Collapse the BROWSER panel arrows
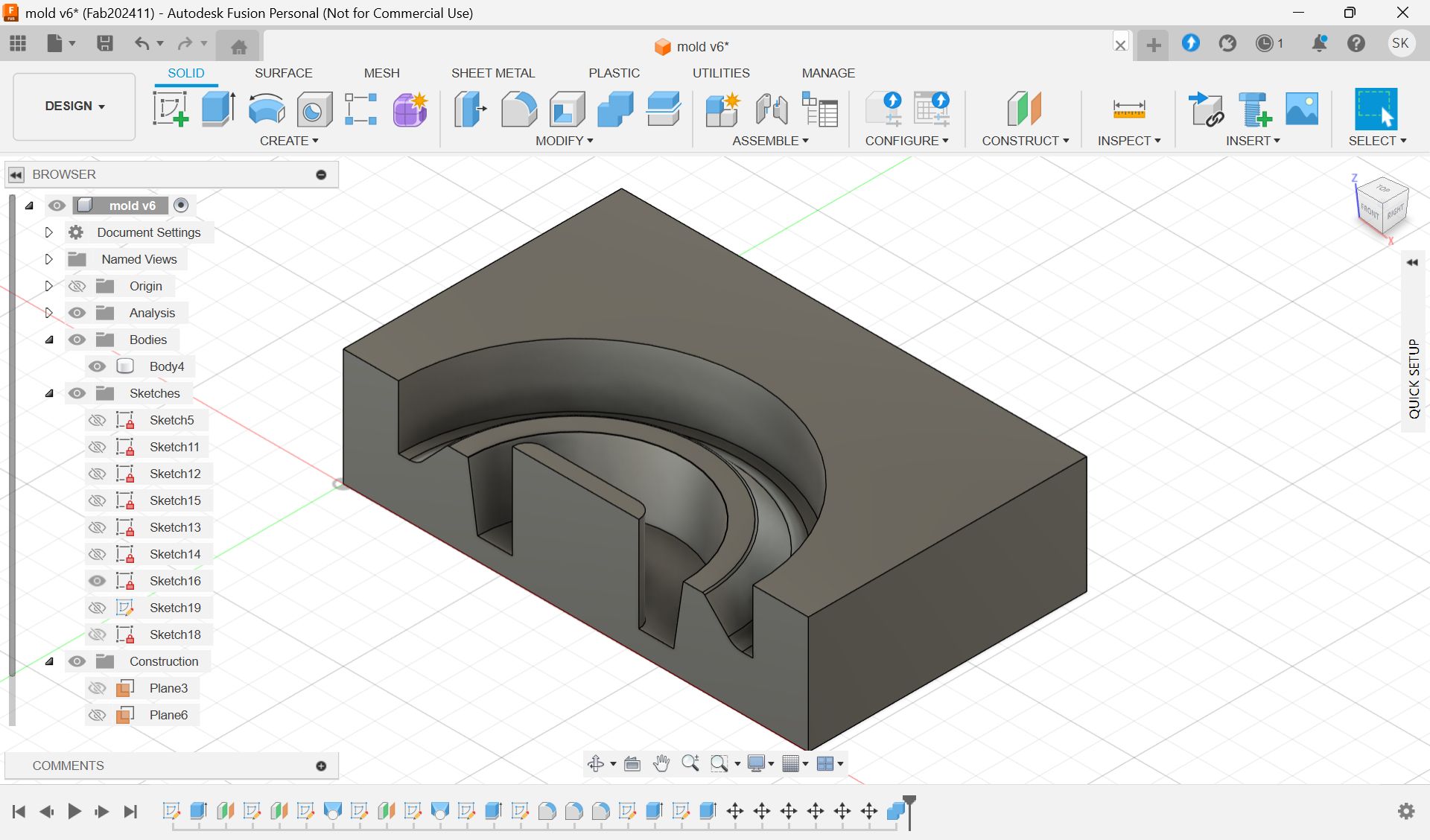 pyautogui.click(x=16, y=174)
